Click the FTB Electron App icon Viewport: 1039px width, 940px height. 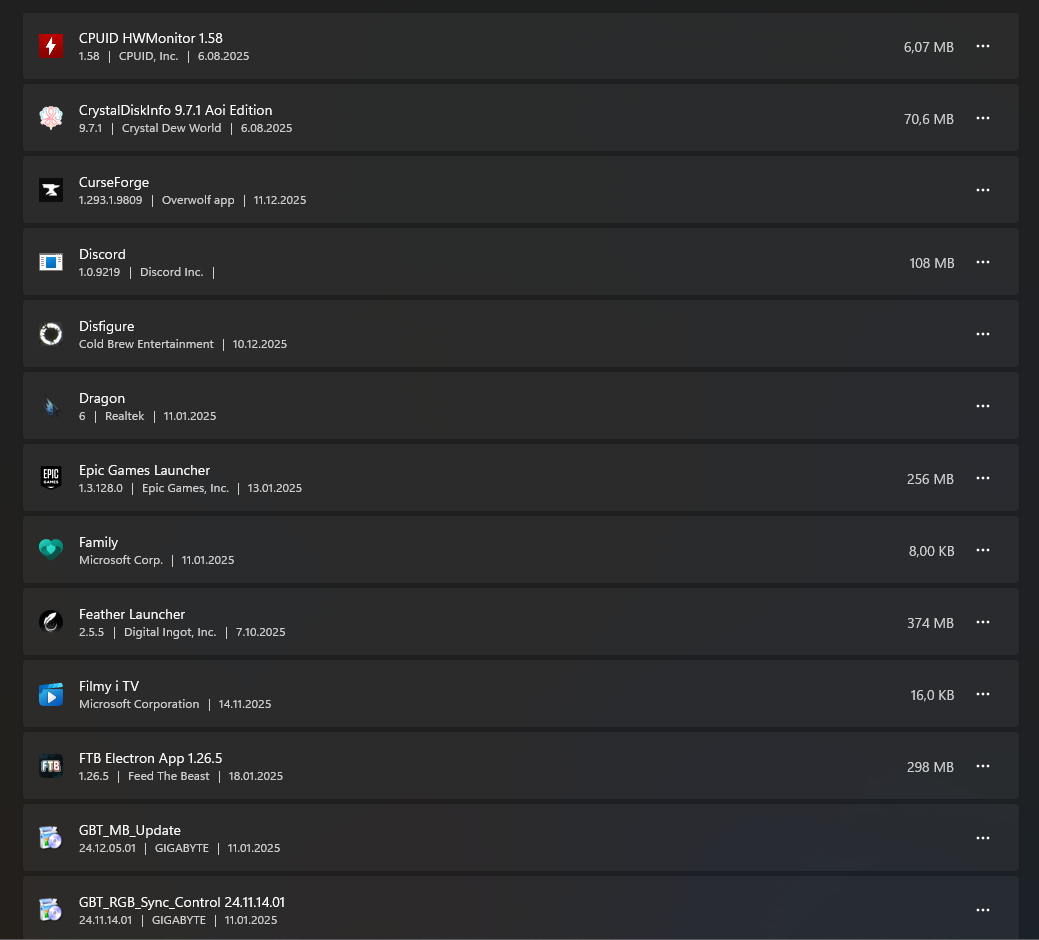pos(51,766)
